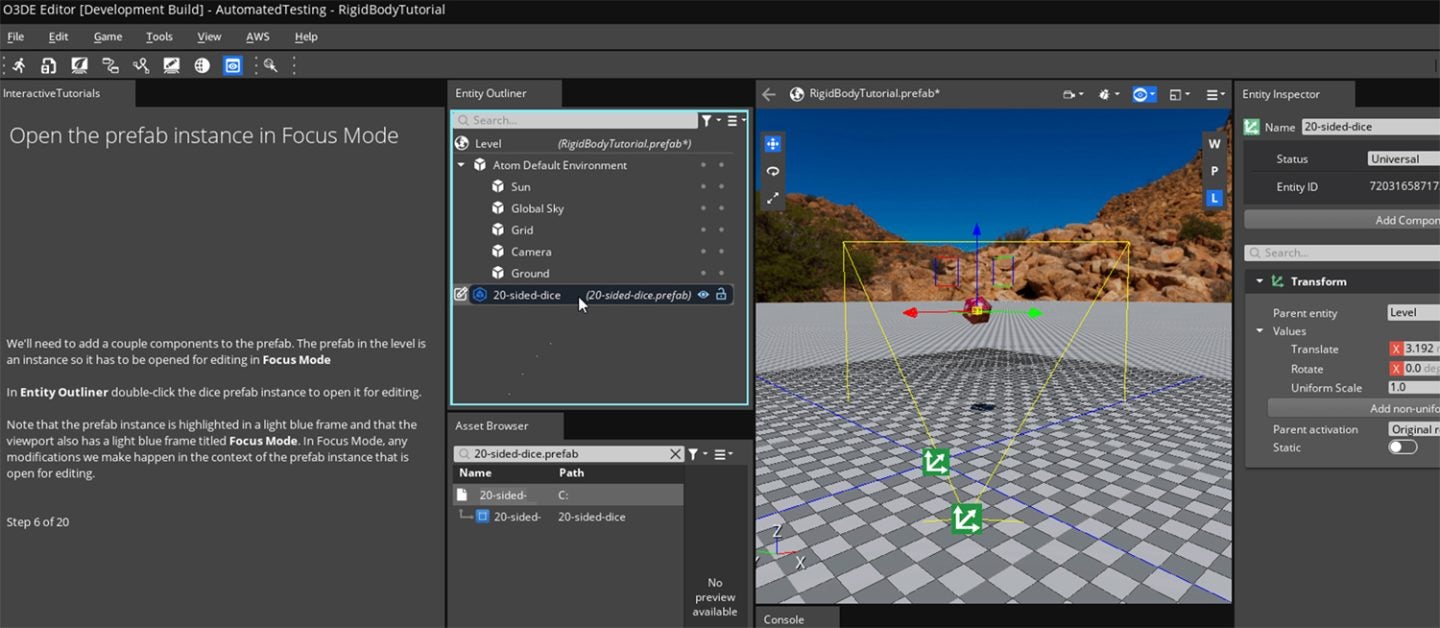Lock the 20-sided-dice entity in the outliner
The image size is (1440, 628).
[722, 294]
